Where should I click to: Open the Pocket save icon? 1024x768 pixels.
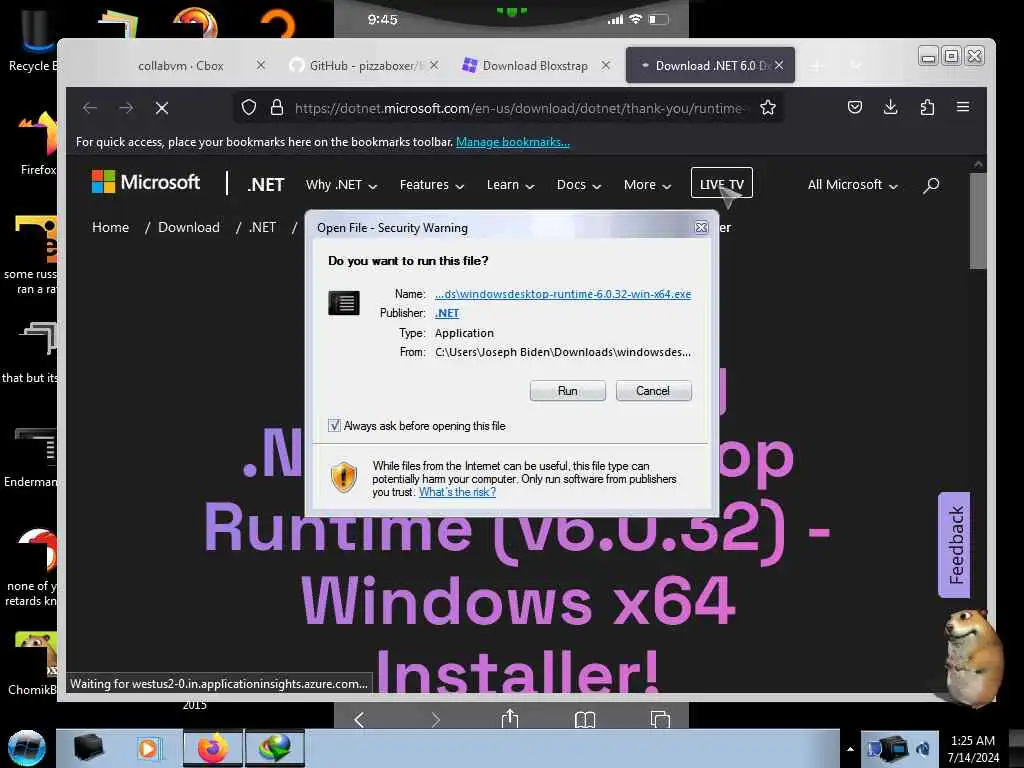tap(855, 107)
